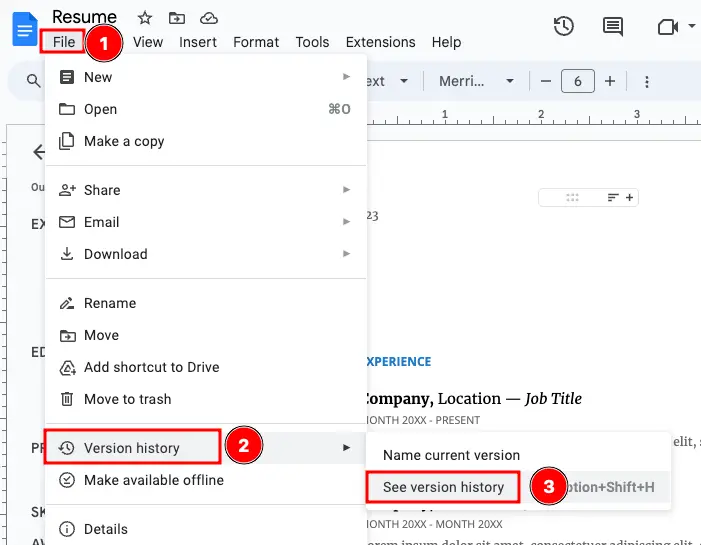
Task: Open the Insert menu
Action: click(198, 42)
